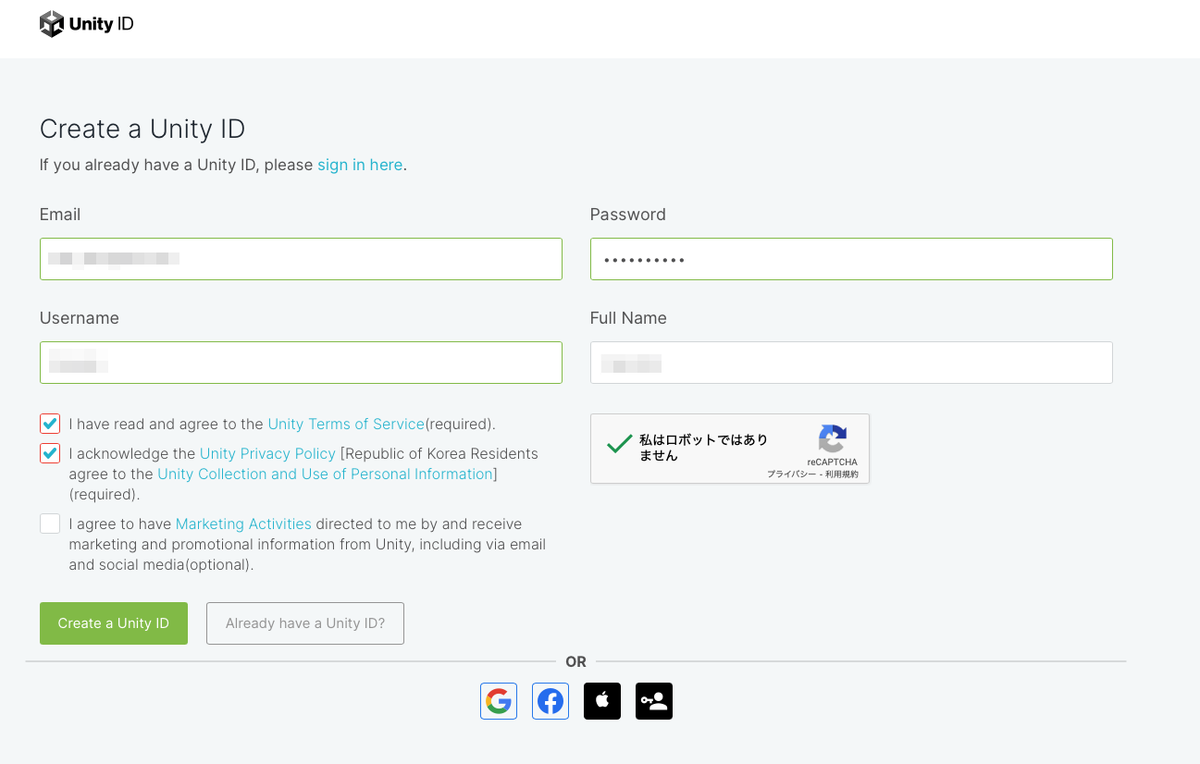Focus the Email input field
Viewport: 1200px width, 764px height.
point(301,259)
